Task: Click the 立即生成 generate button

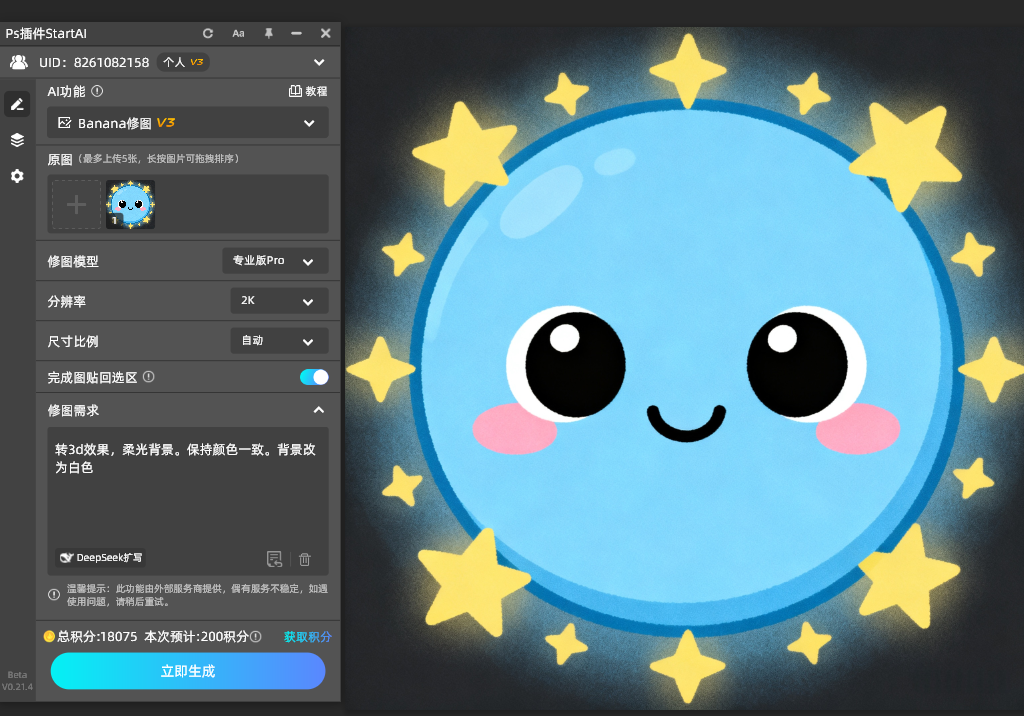Action: 188,671
